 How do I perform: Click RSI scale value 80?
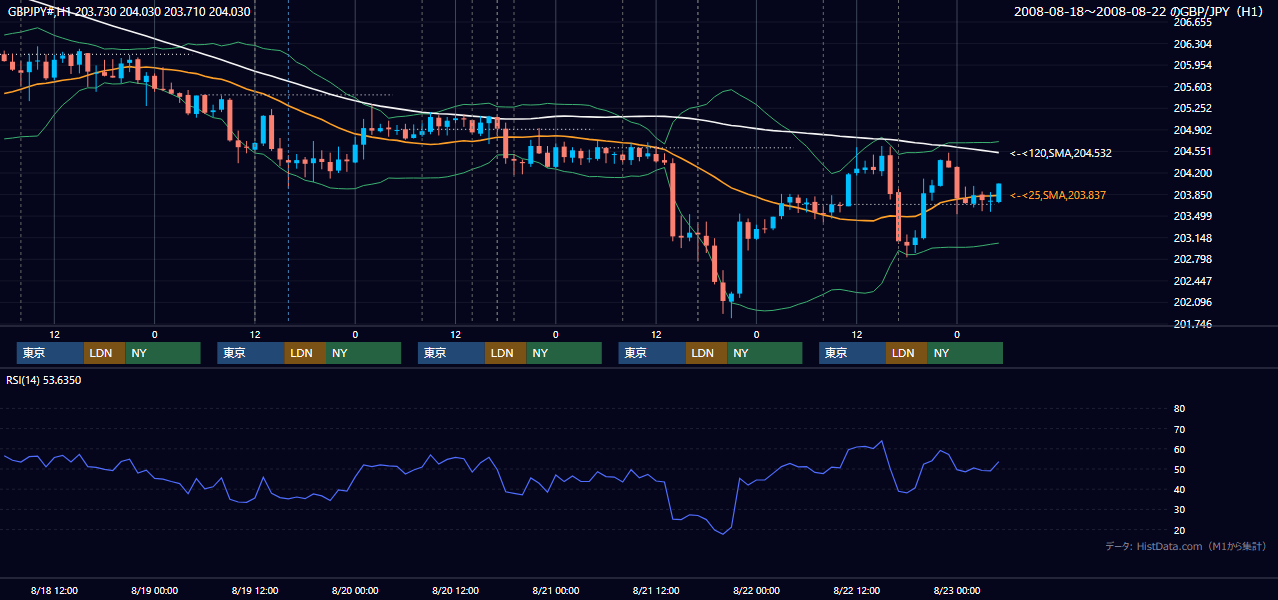click(1179, 409)
